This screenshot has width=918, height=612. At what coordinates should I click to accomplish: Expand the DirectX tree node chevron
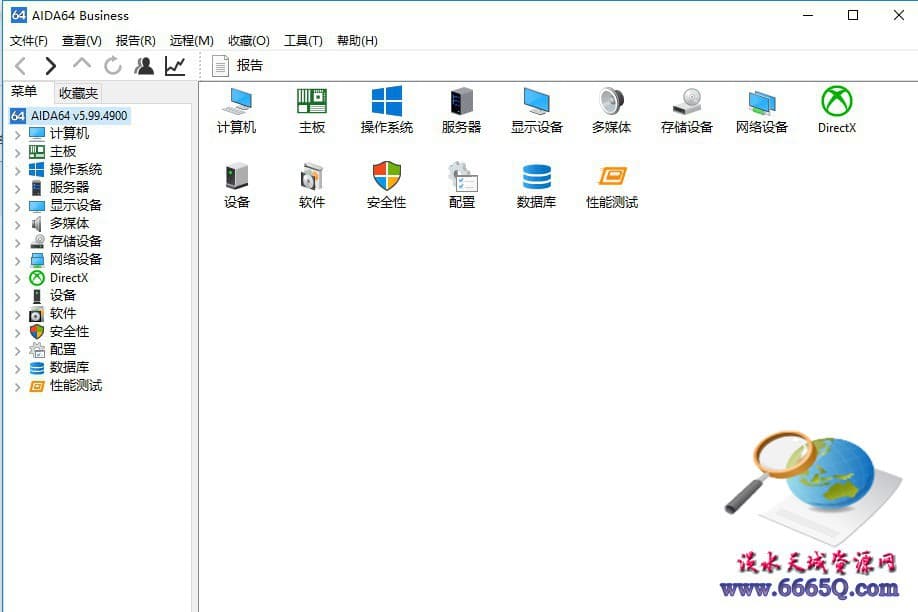[18, 279]
